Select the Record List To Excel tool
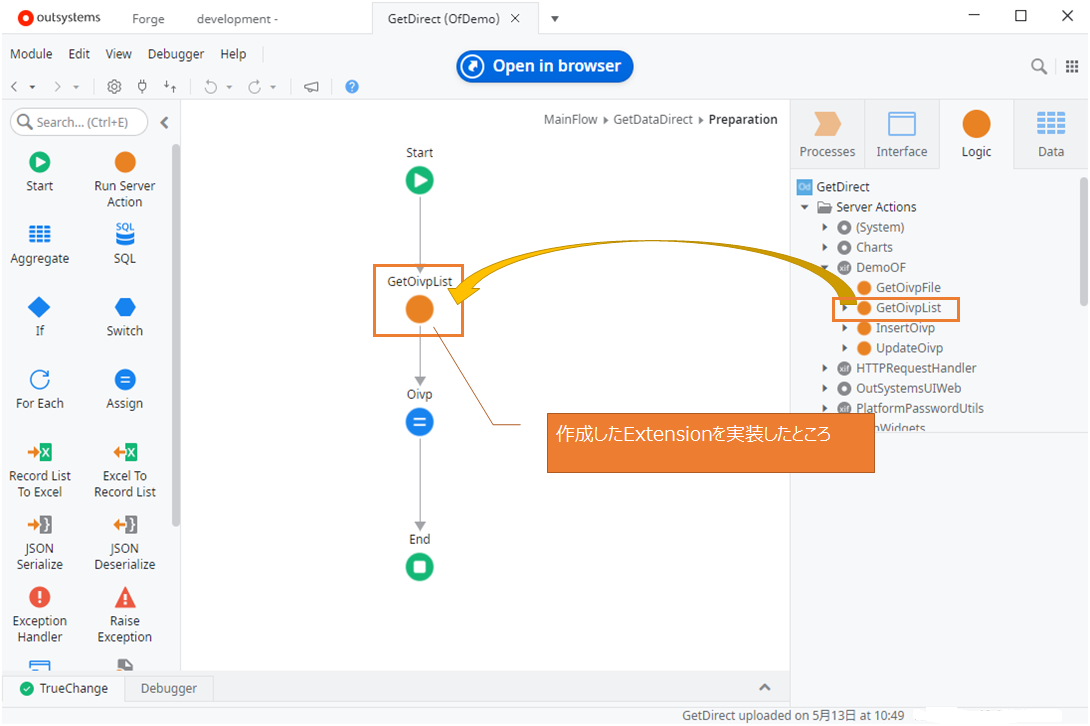 coord(40,453)
